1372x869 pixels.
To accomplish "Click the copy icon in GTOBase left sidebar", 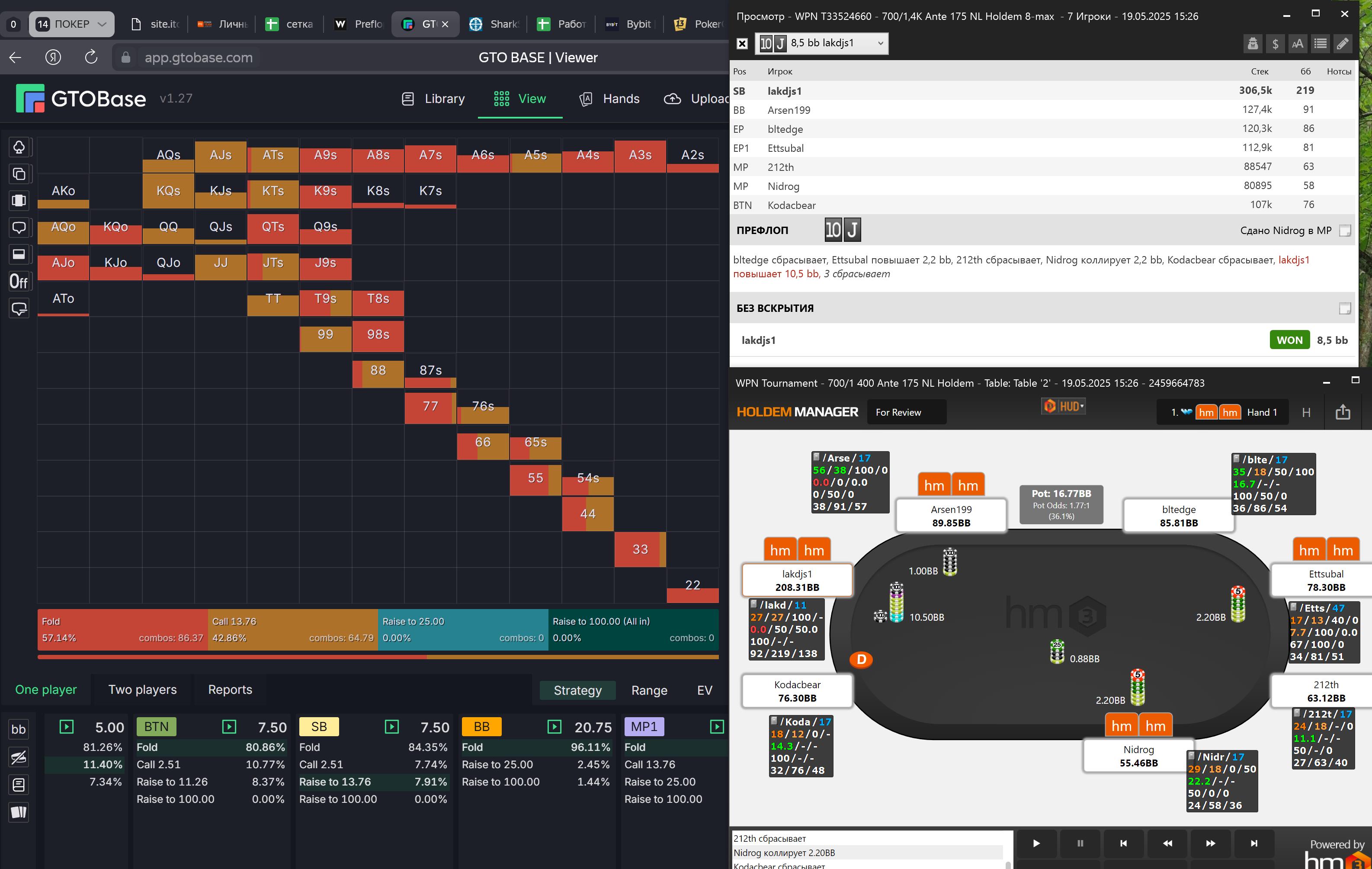I will [19, 174].
